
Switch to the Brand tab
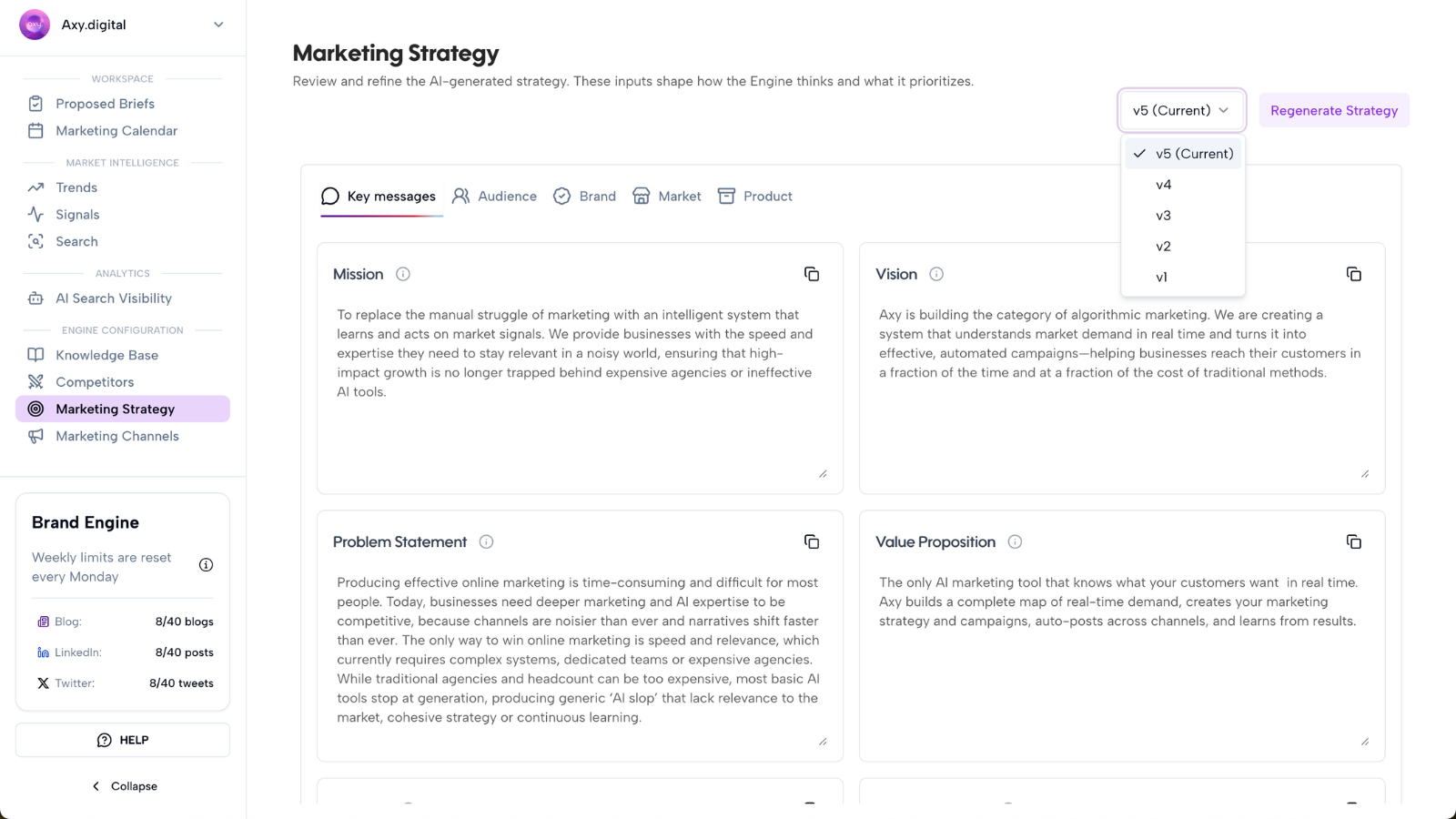coord(584,196)
